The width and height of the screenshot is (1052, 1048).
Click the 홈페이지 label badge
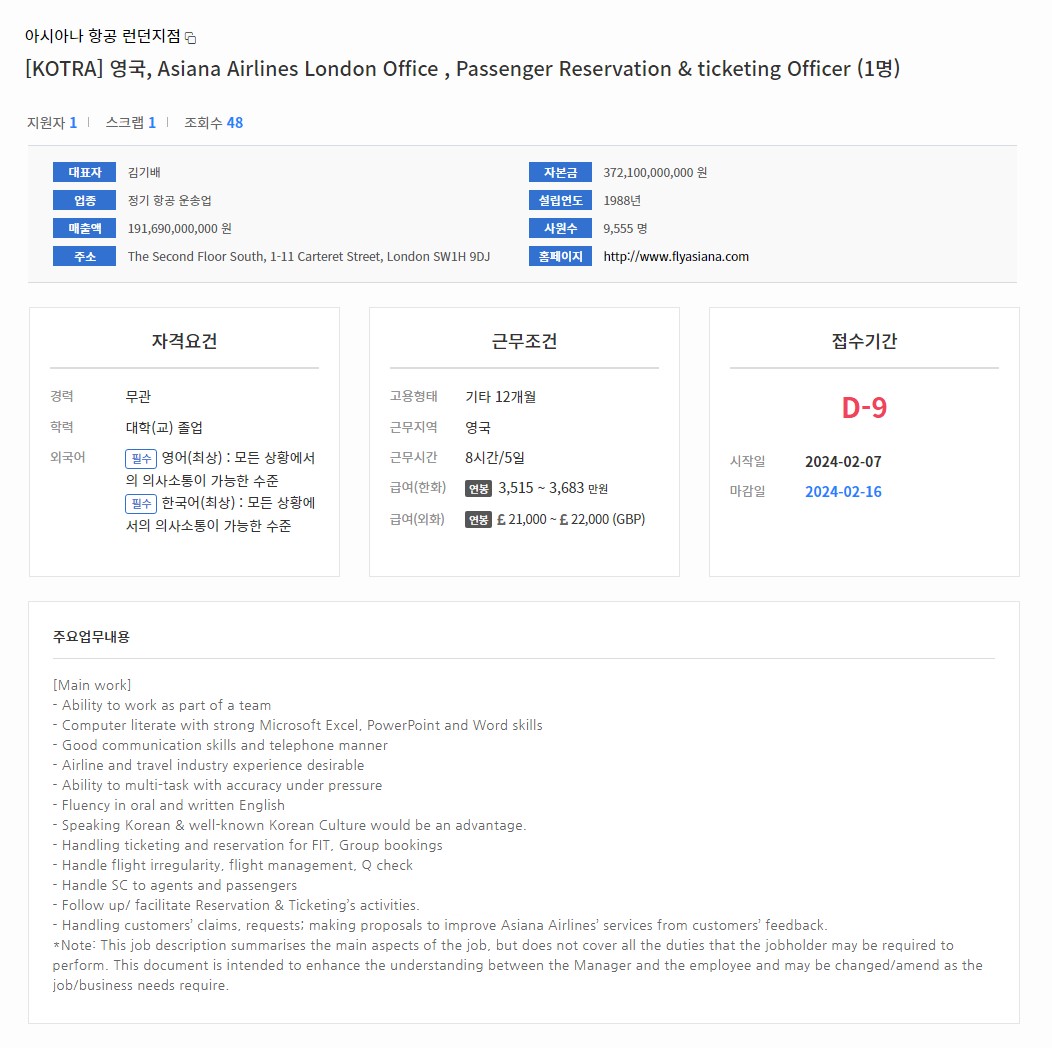coord(560,256)
